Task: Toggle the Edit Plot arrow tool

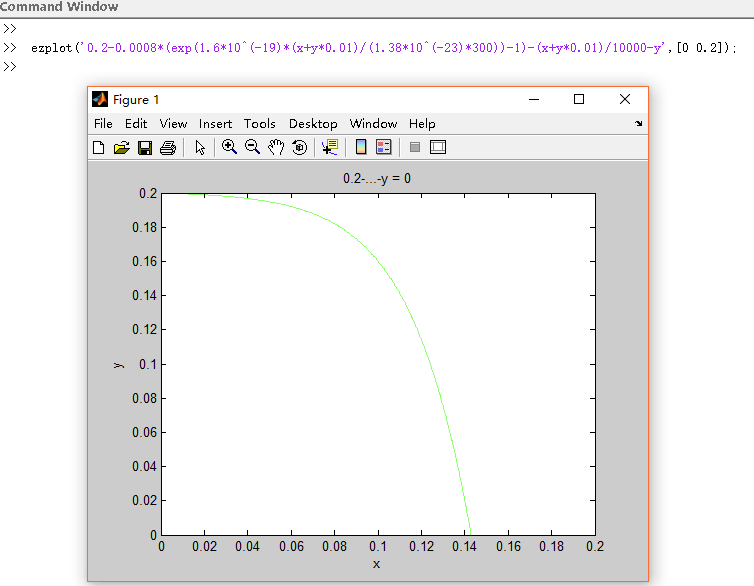Action: [x=200, y=148]
